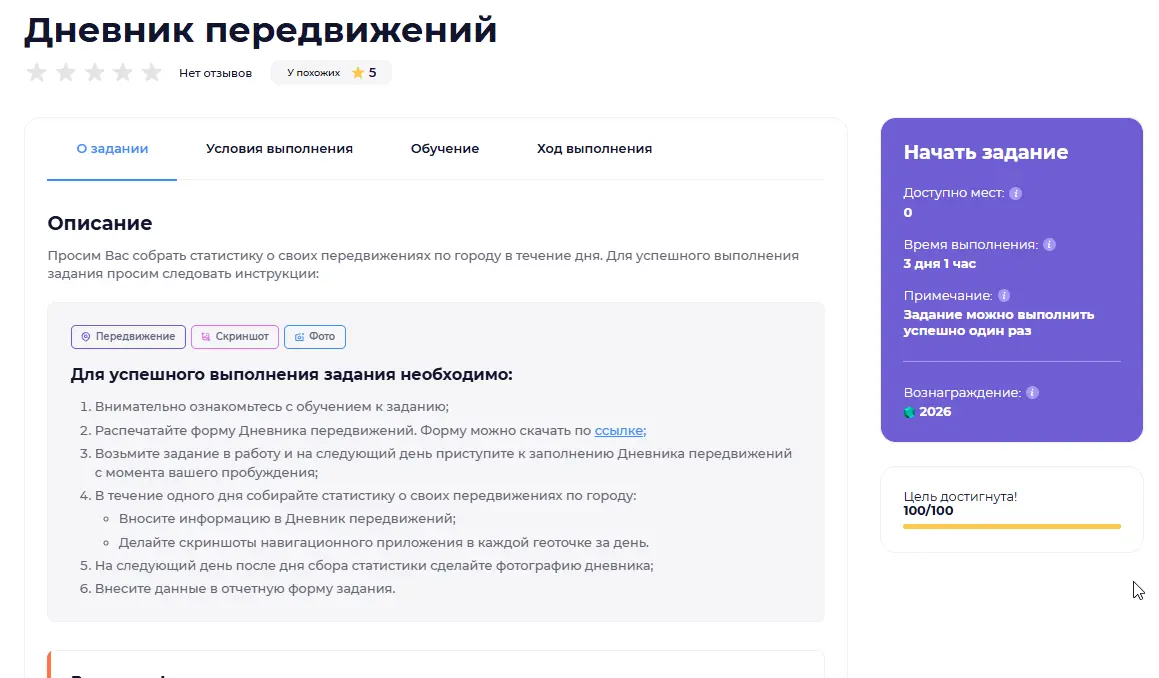Screen dimensions: 1159x678
Task: Click the info icon next to Время выполнения
Action: click(1049, 245)
